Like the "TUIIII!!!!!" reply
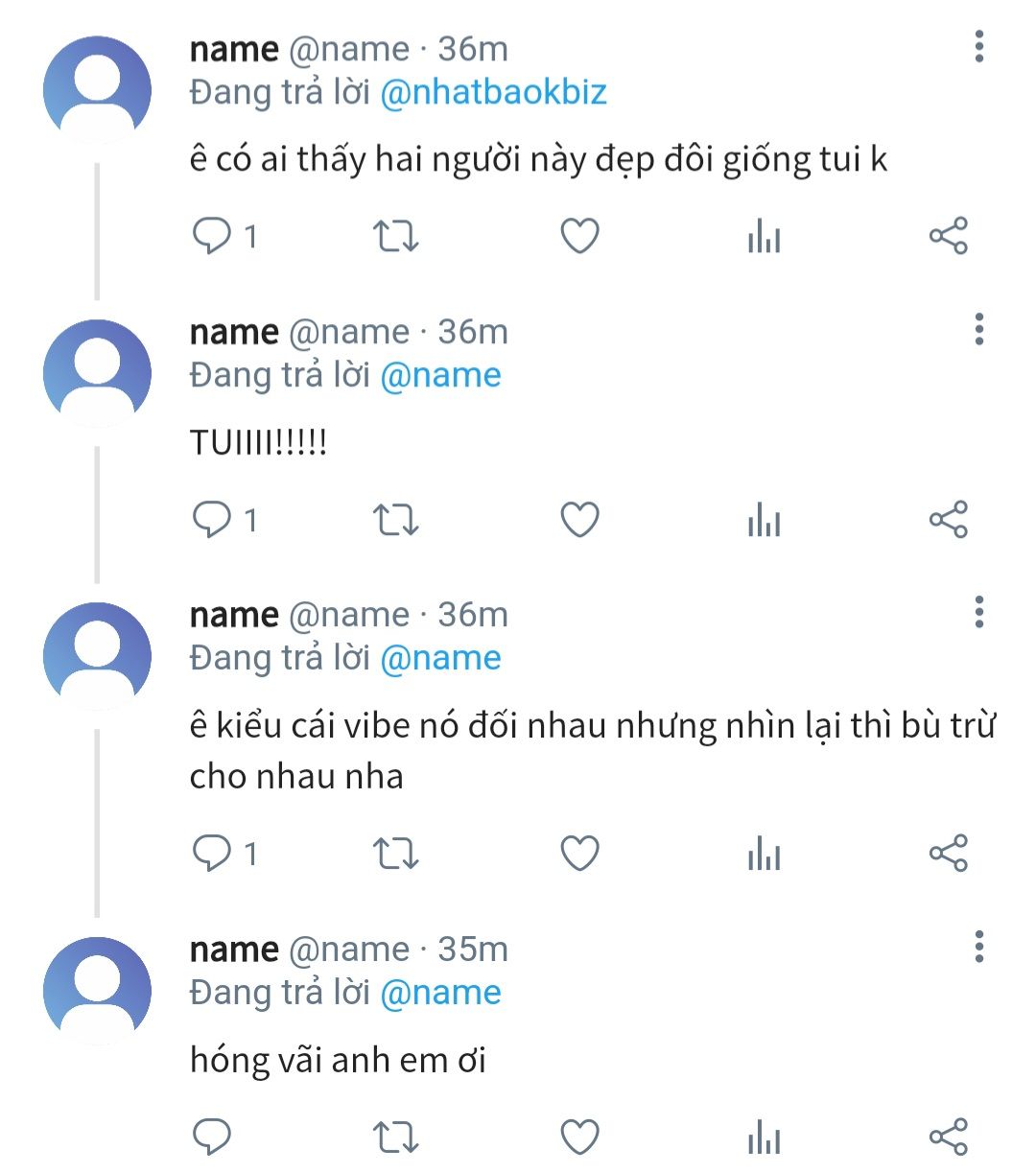Viewport: 1036px width, 1173px height. coord(579,520)
